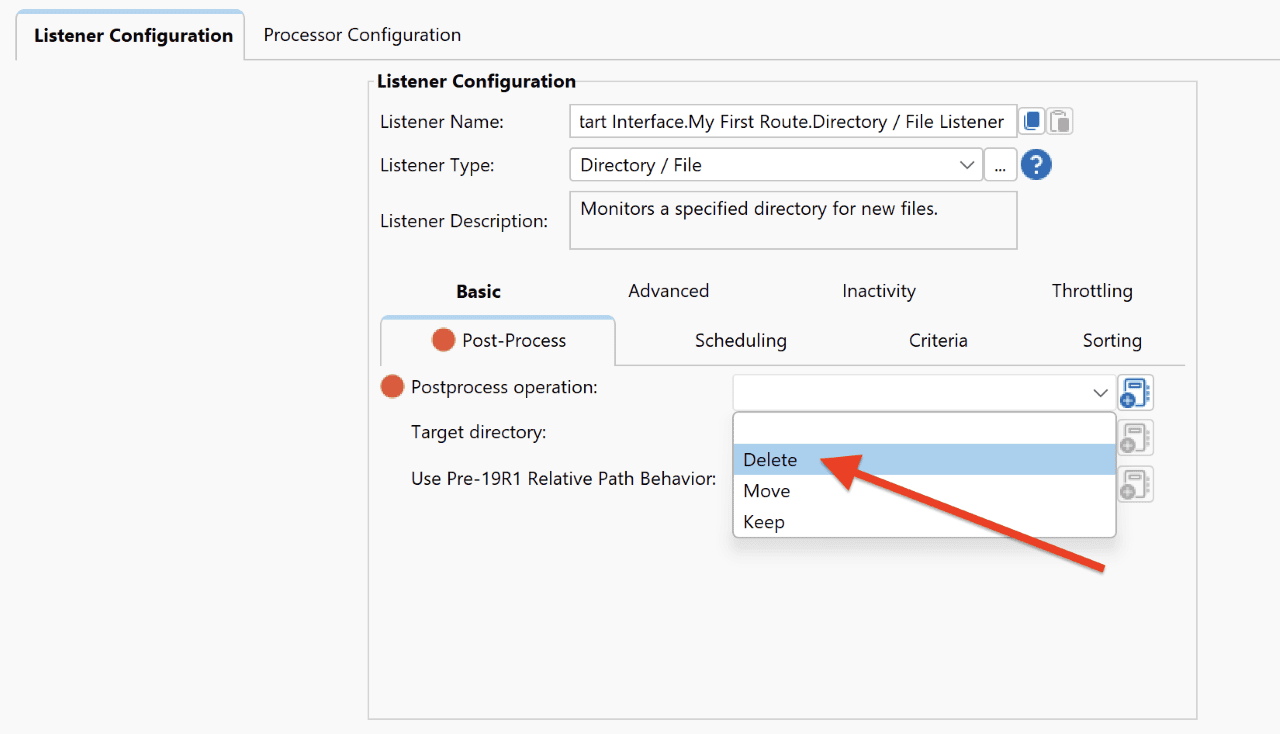This screenshot has width=1280, height=734.
Task: Edit the Listener Description text box
Action: [x=793, y=220]
